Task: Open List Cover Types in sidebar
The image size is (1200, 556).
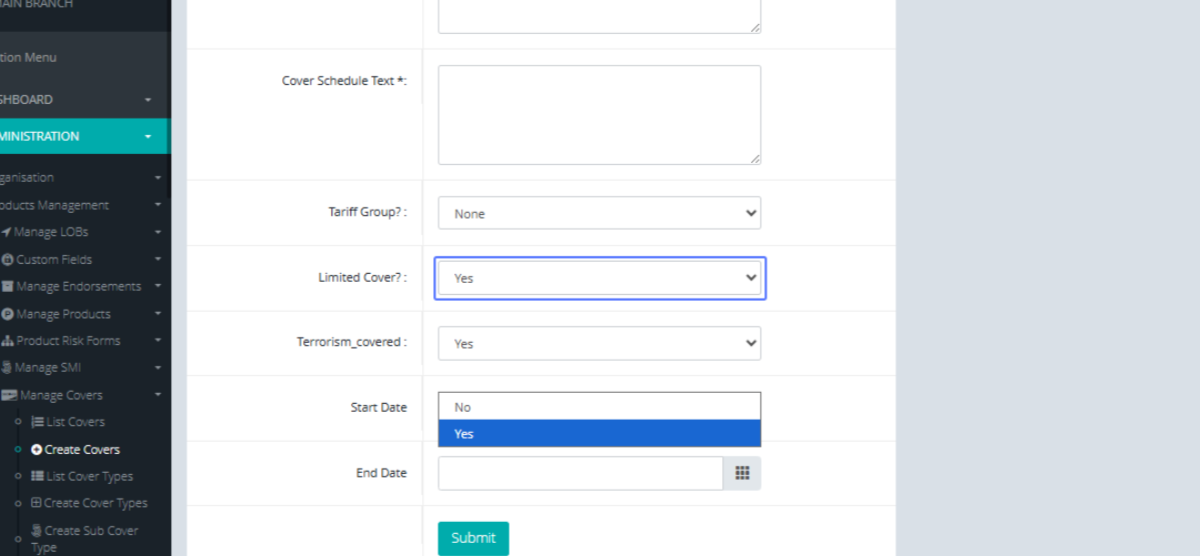Action: point(89,476)
